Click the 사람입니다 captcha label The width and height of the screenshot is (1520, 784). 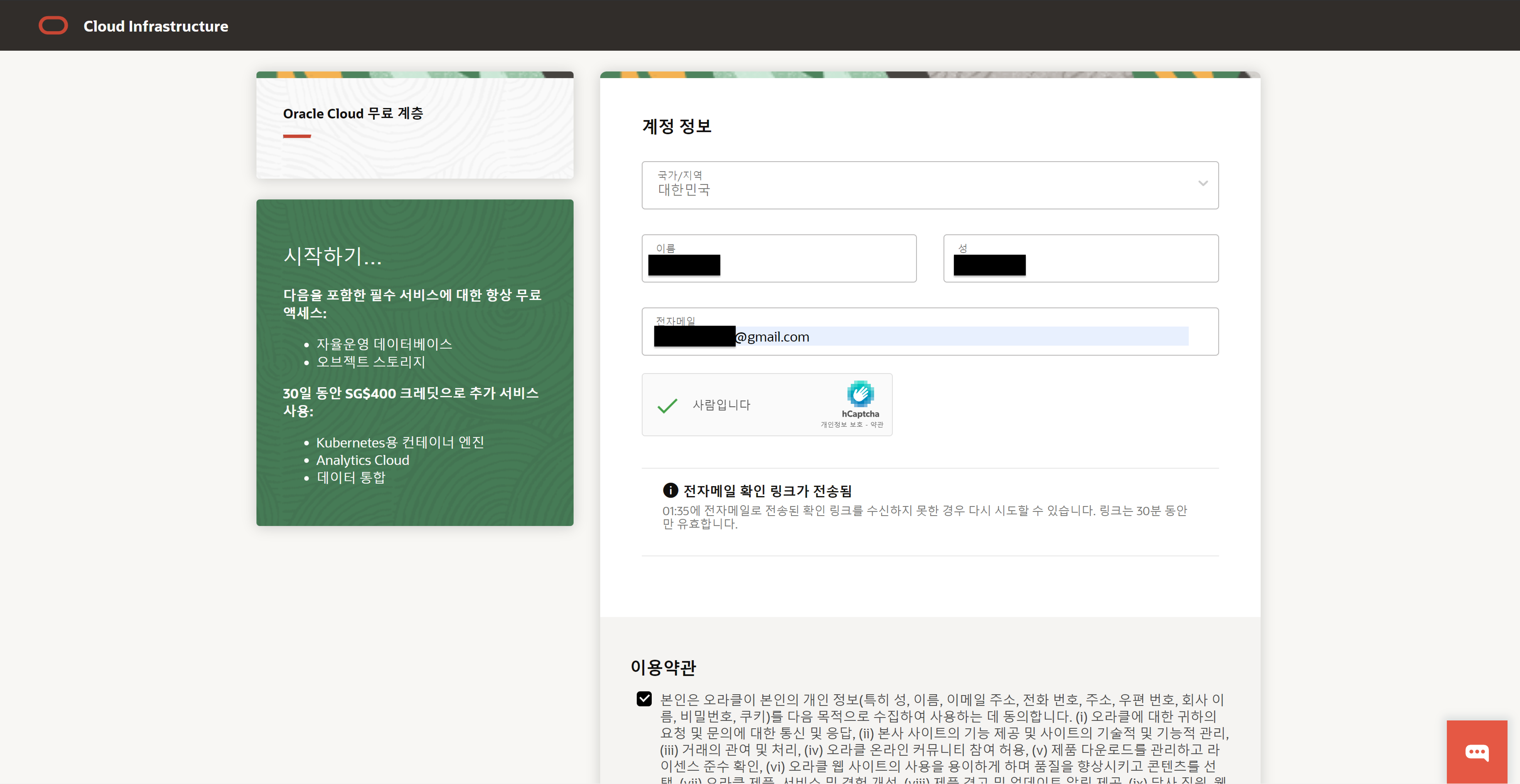(721, 405)
